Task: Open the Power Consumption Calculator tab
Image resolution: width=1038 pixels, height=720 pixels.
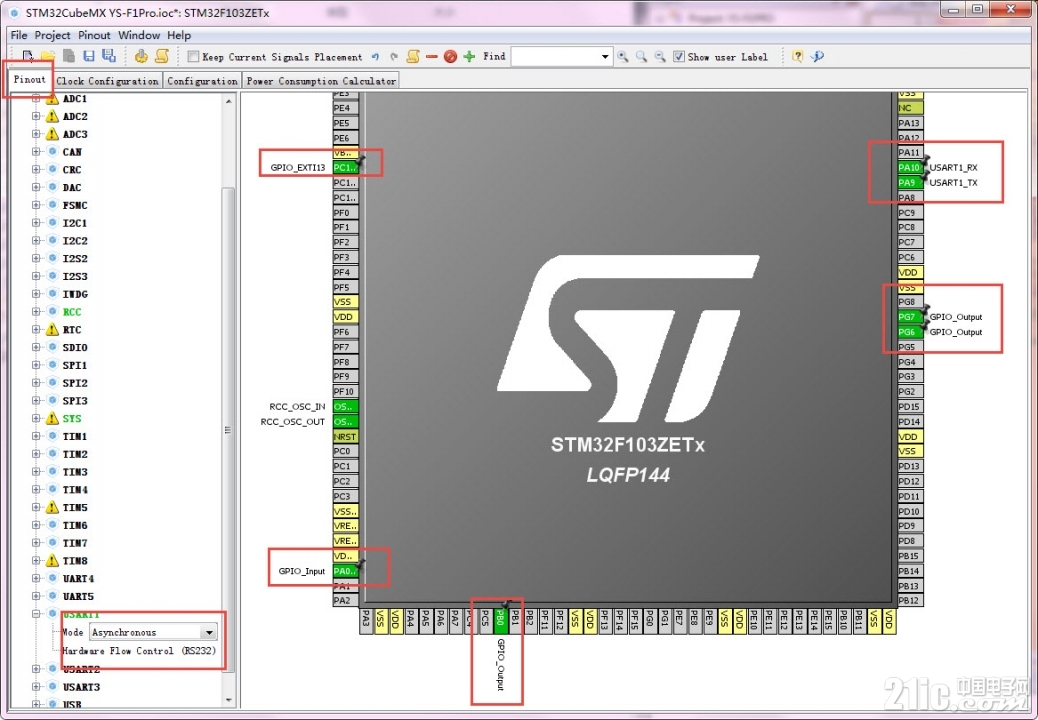Action: [321, 81]
